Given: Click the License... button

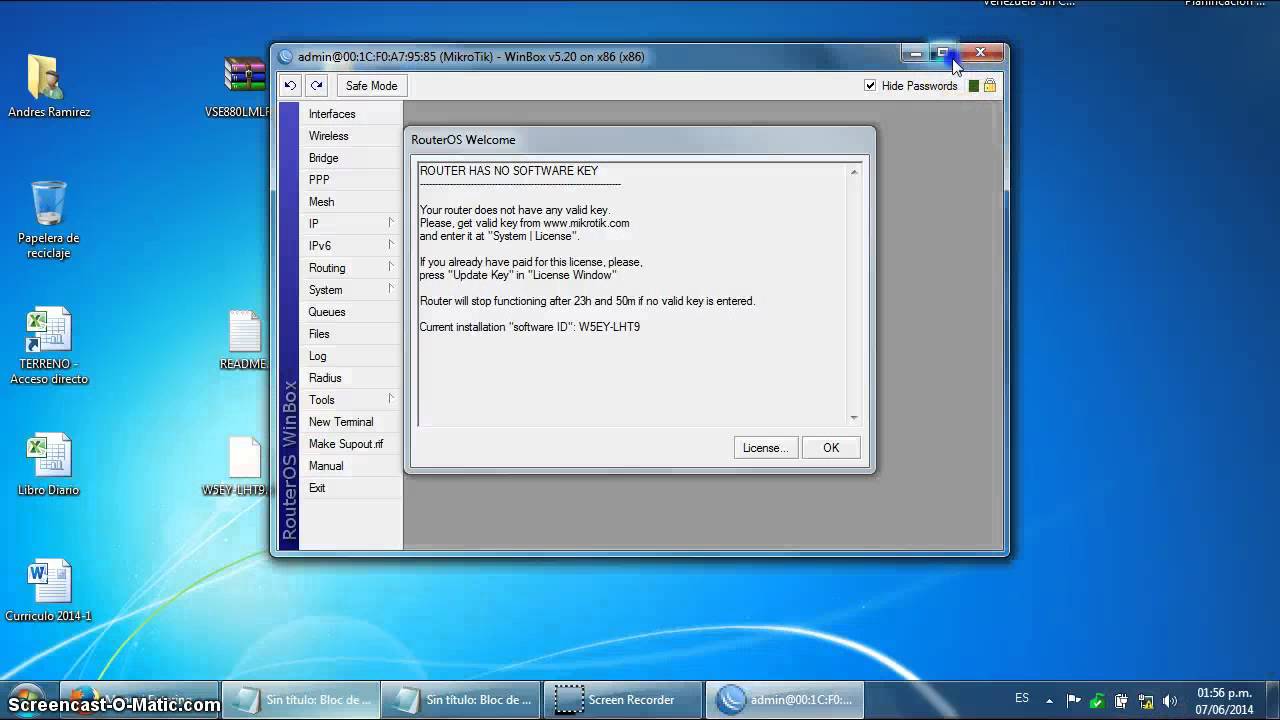Looking at the screenshot, I should click(765, 448).
